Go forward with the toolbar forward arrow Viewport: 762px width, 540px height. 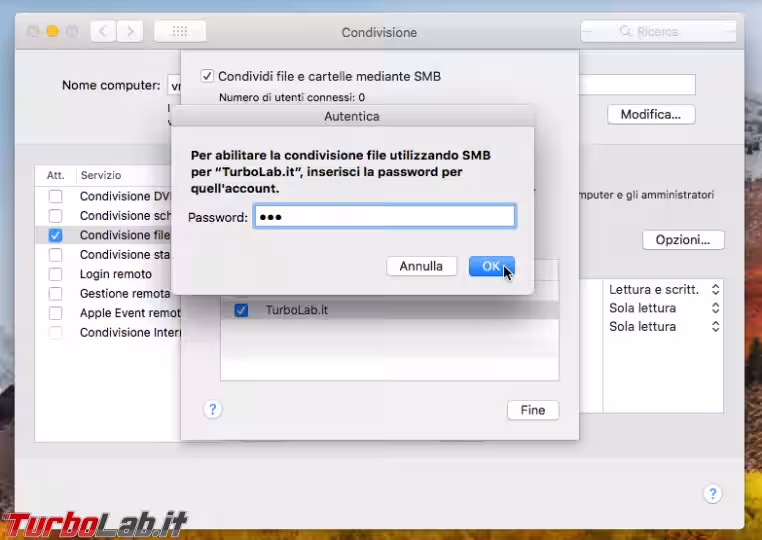coord(130,32)
